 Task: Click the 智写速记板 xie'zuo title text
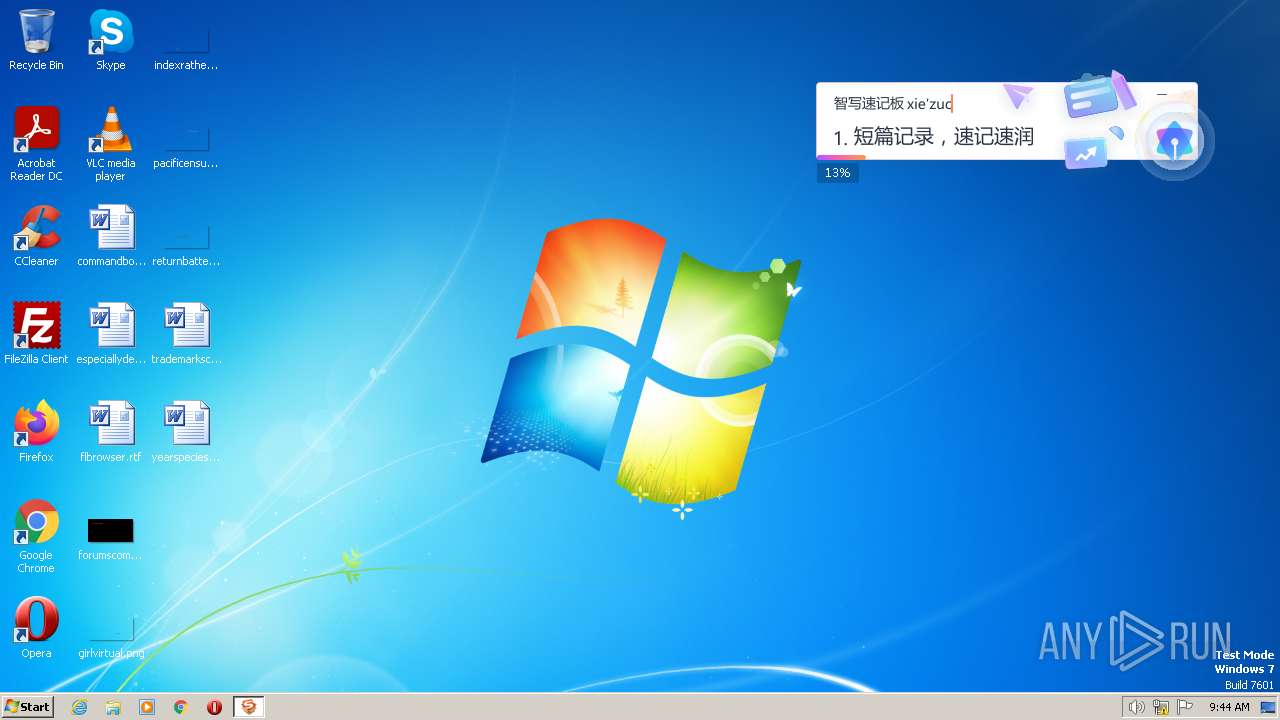(x=893, y=103)
